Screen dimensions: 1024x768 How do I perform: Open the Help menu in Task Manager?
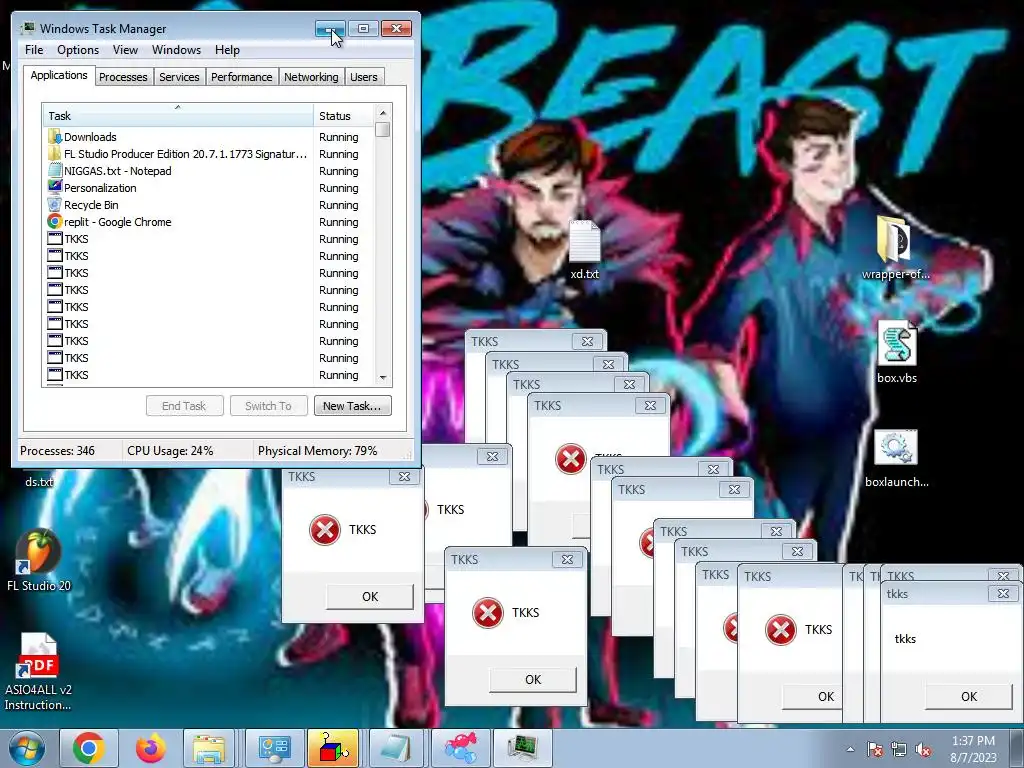coord(227,50)
